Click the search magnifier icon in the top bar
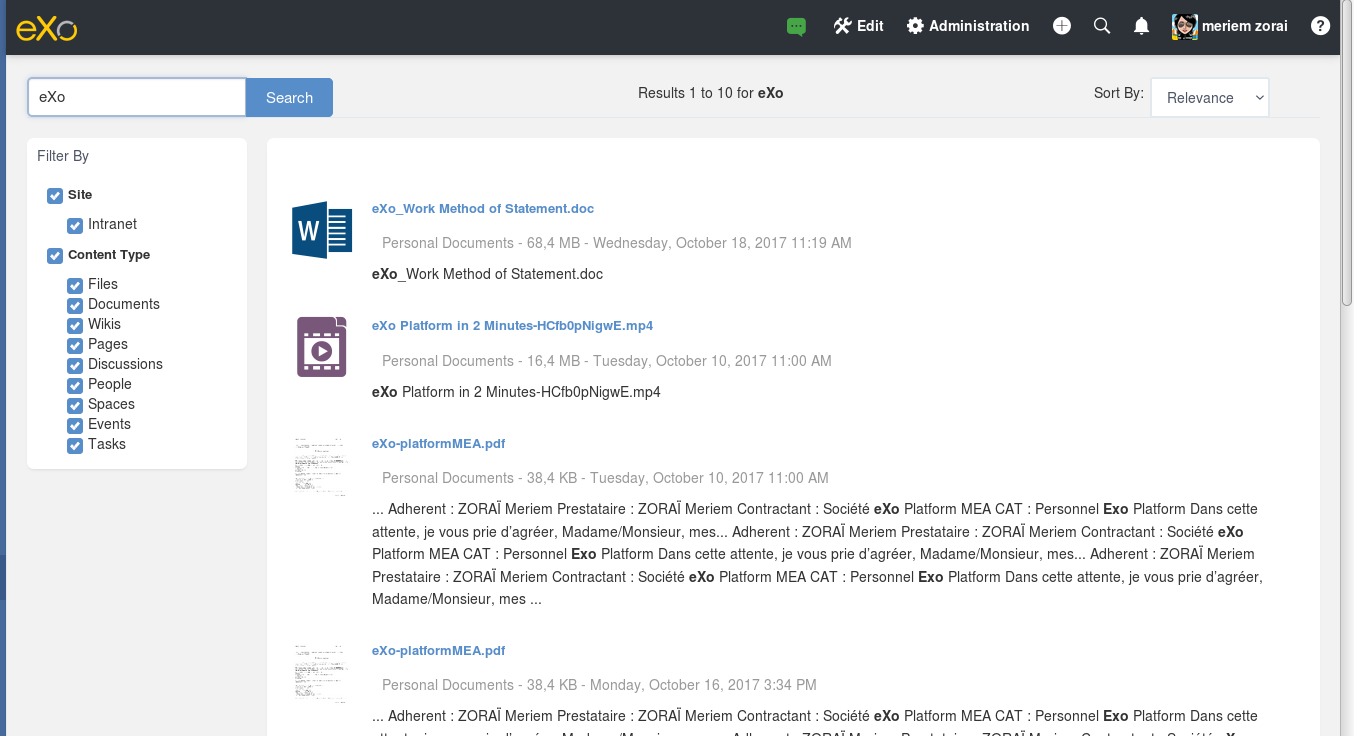The image size is (1354, 736). point(1102,26)
